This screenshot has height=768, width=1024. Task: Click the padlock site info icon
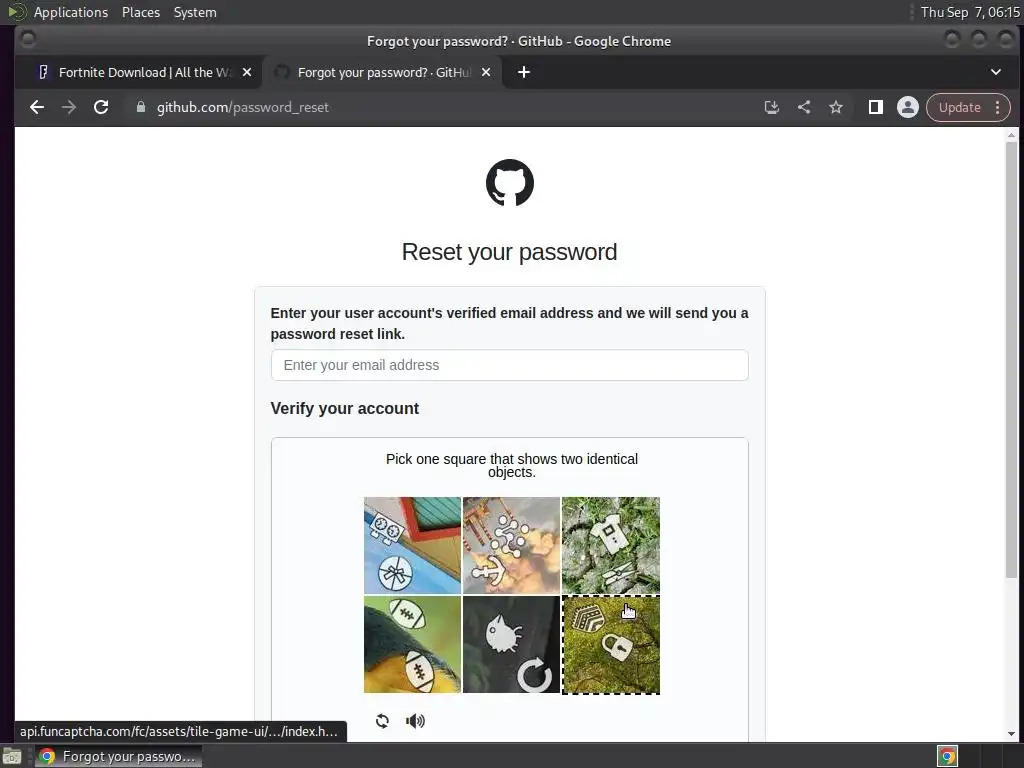pos(140,107)
